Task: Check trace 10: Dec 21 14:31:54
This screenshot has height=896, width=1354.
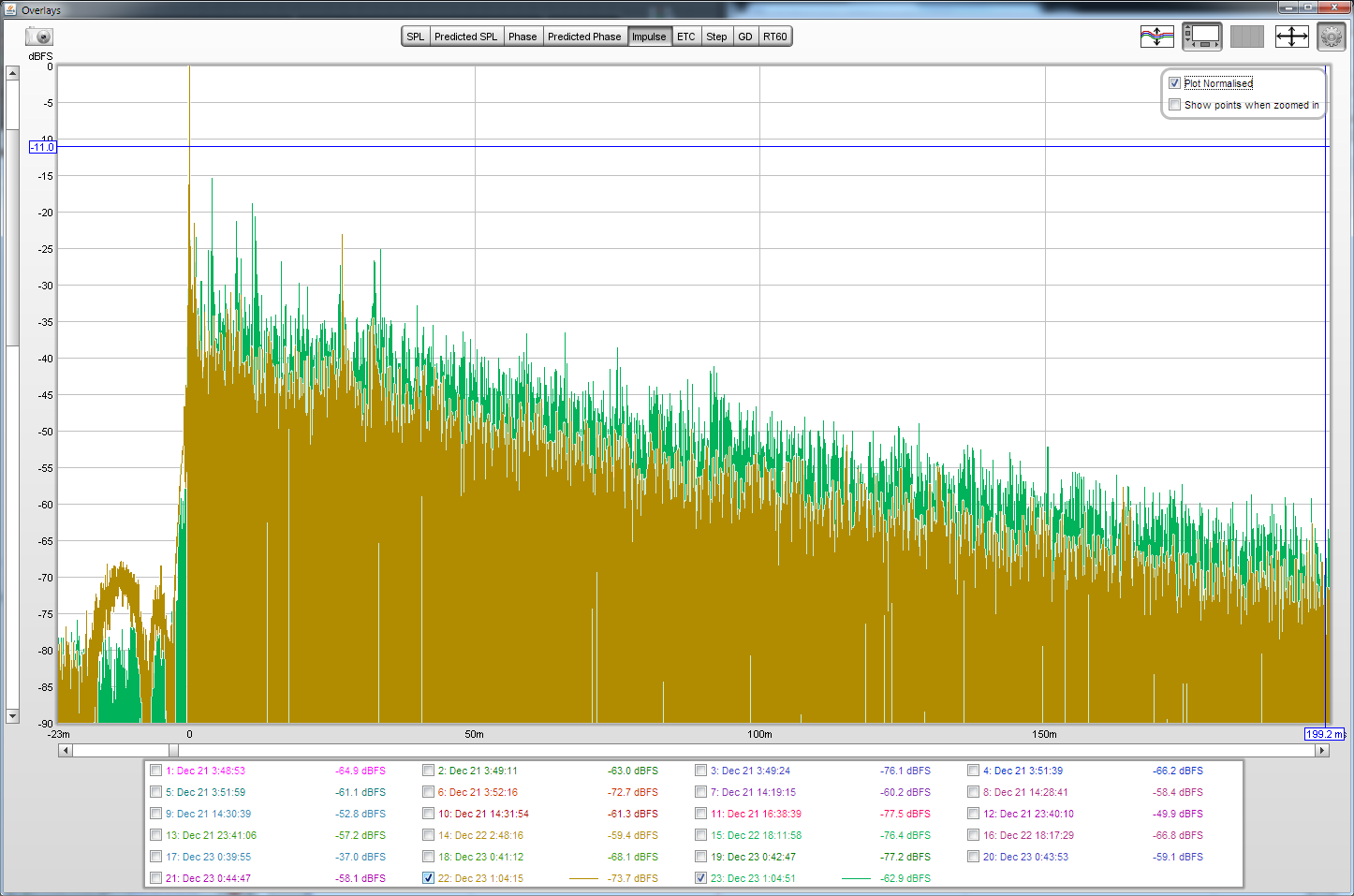Action: click(x=428, y=814)
